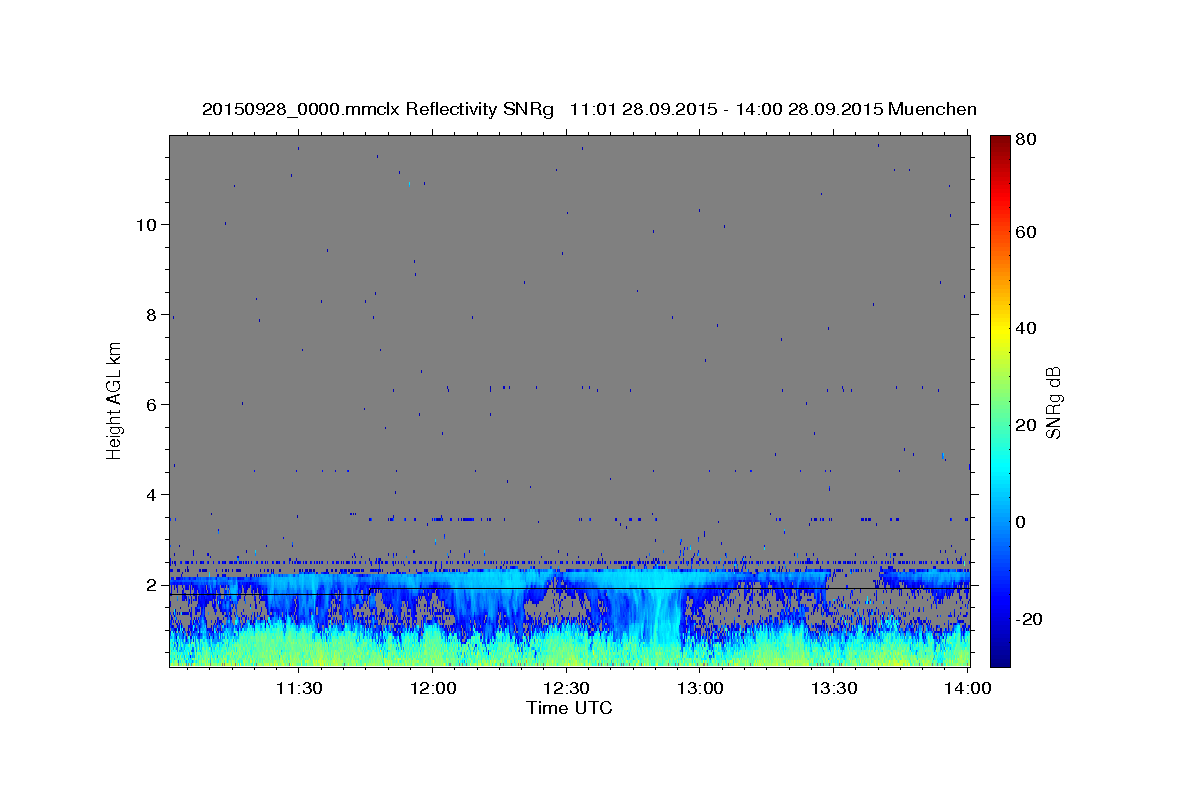
Task: Click the date range '11:01 28.09.2015 - 14:00 28.09.2015'
Action: (x=726, y=109)
